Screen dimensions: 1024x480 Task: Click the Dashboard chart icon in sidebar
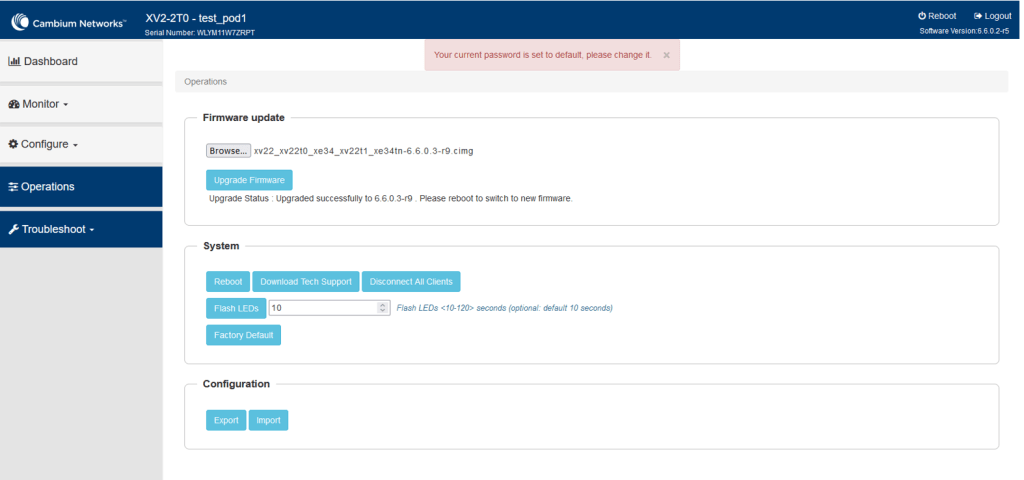14,62
